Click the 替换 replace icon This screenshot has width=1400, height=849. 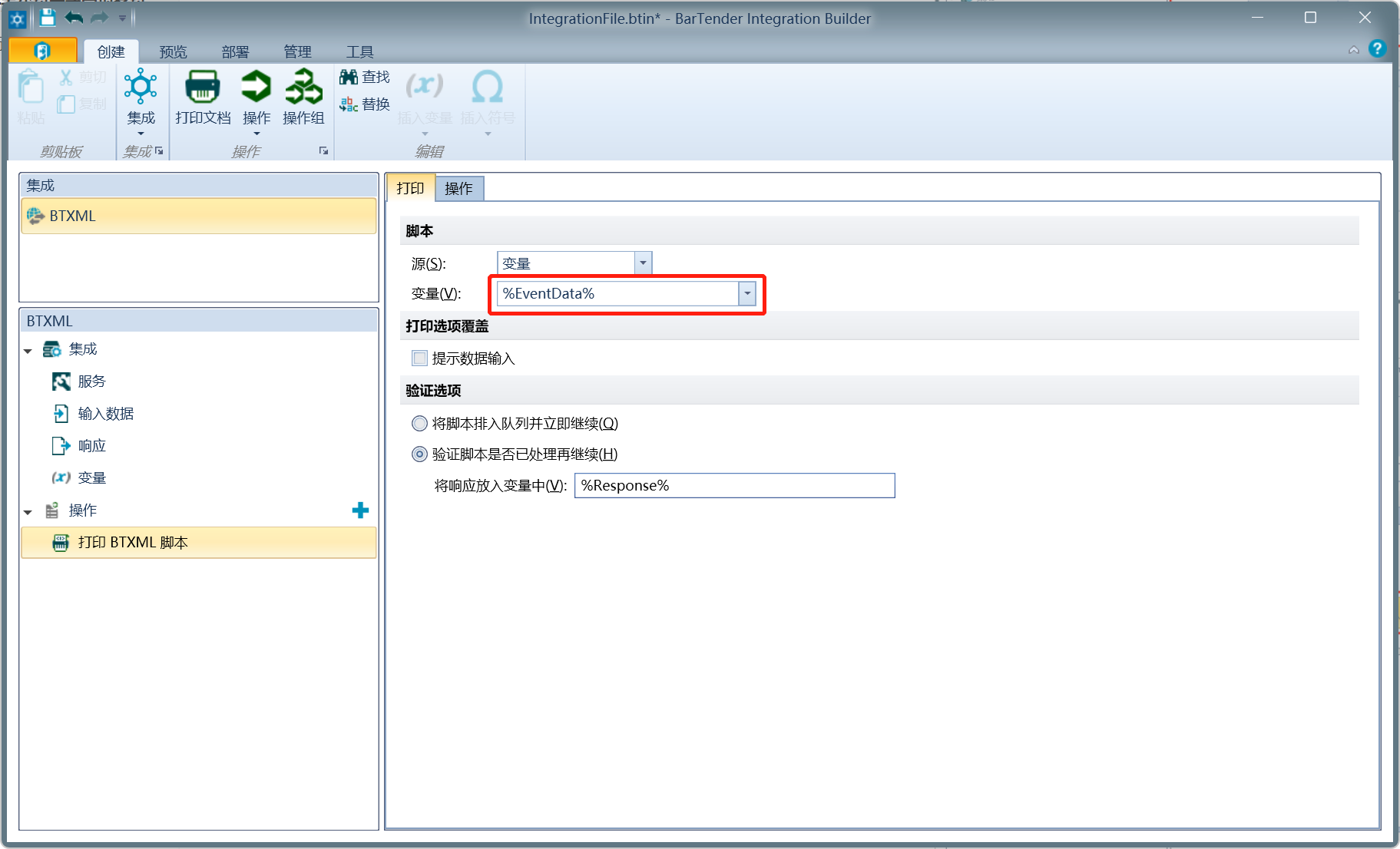349,104
